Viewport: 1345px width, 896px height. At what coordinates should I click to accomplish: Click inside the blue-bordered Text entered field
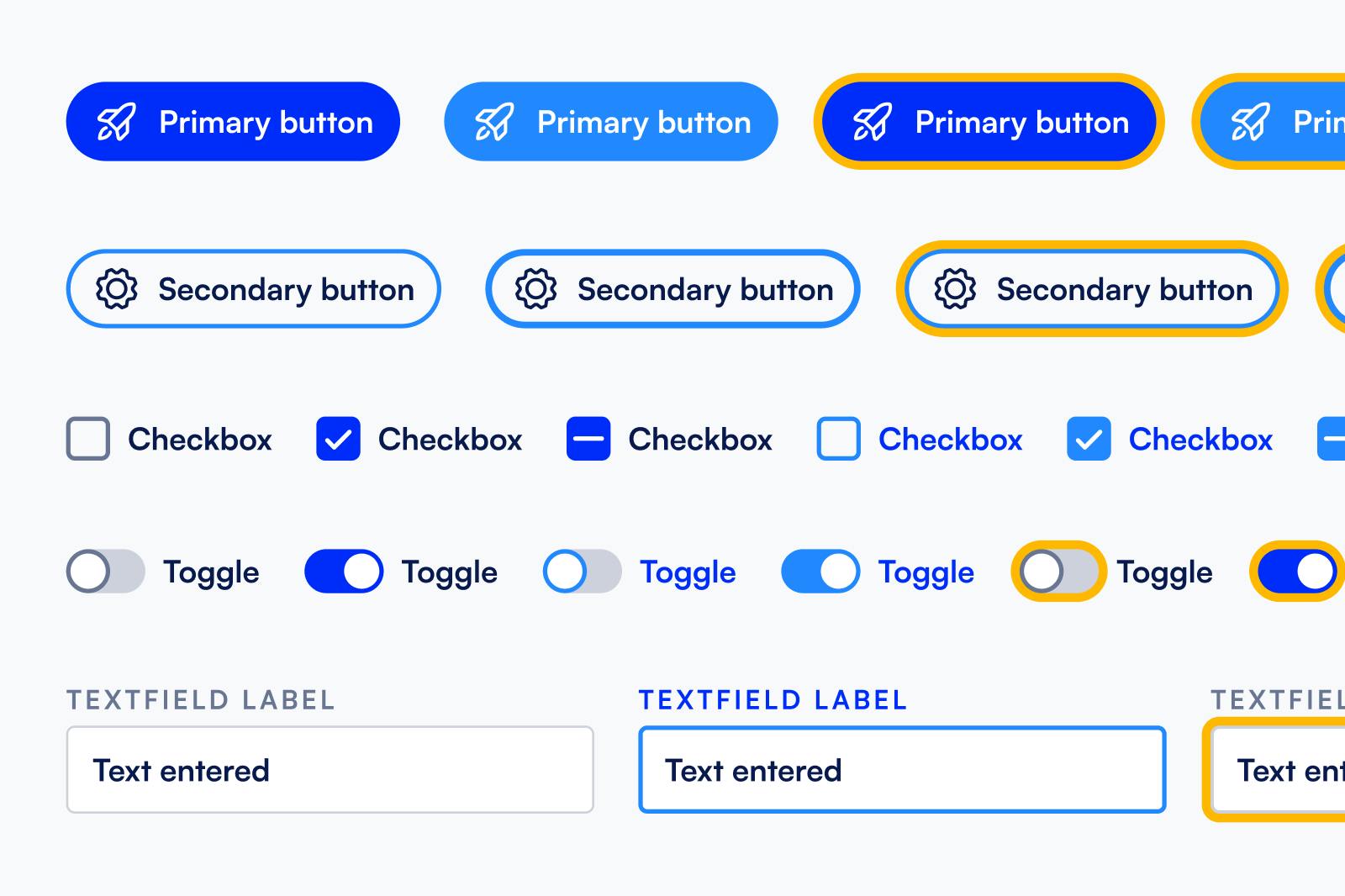[901, 769]
